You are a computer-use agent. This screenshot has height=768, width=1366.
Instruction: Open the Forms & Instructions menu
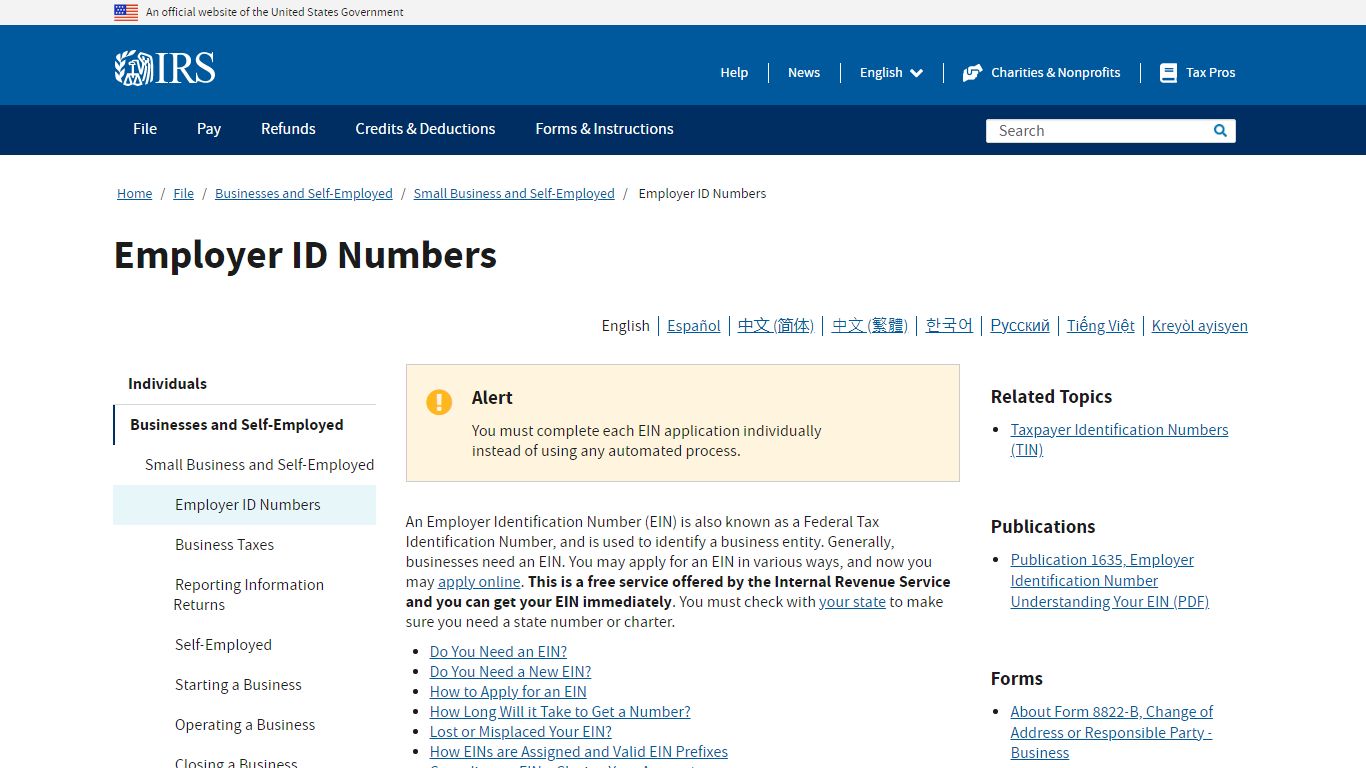[604, 129]
